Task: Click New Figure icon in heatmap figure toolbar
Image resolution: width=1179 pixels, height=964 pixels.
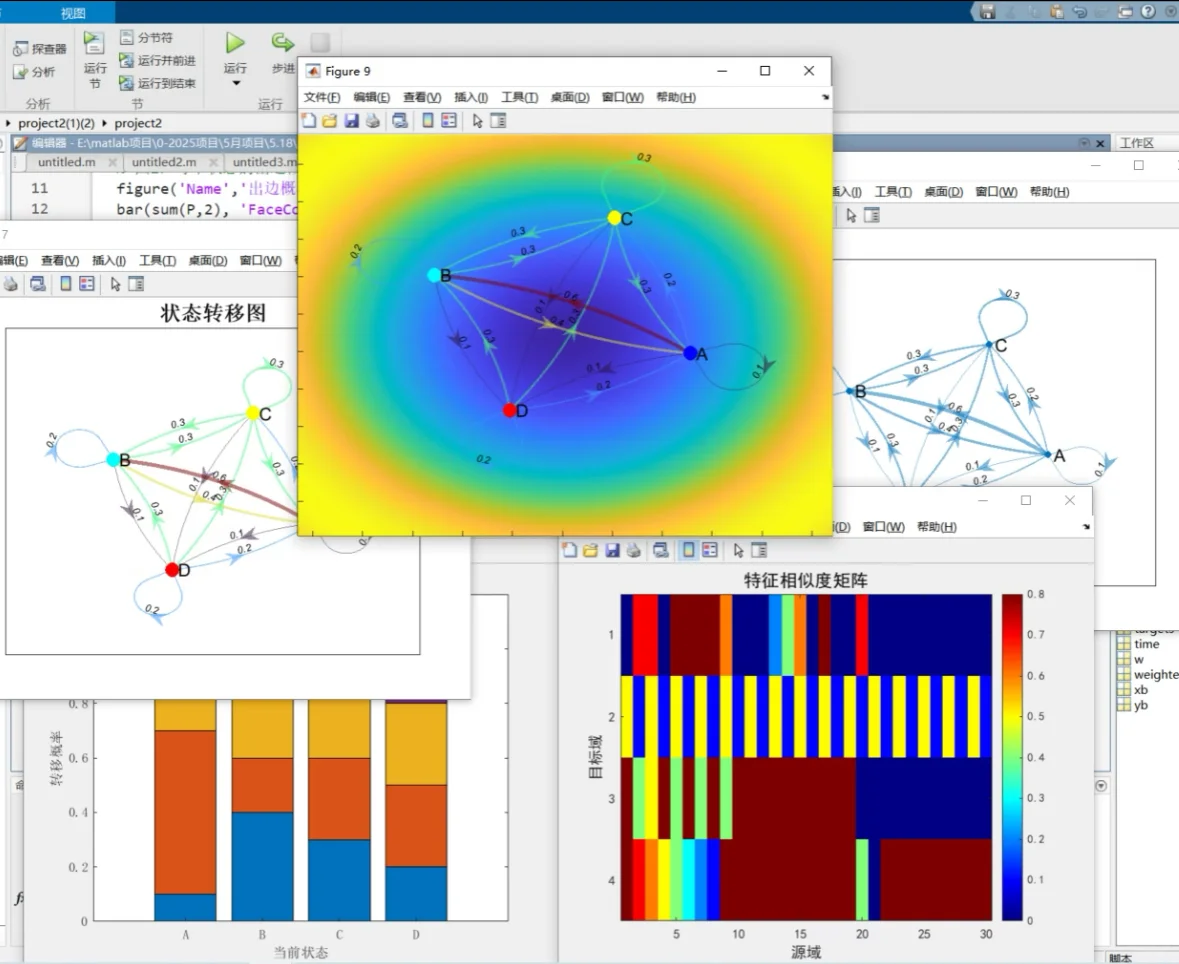Action: coord(570,550)
